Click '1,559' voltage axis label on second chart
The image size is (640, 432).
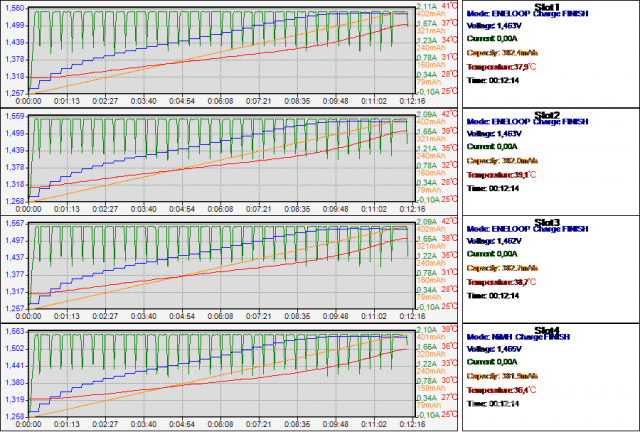coord(14,116)
